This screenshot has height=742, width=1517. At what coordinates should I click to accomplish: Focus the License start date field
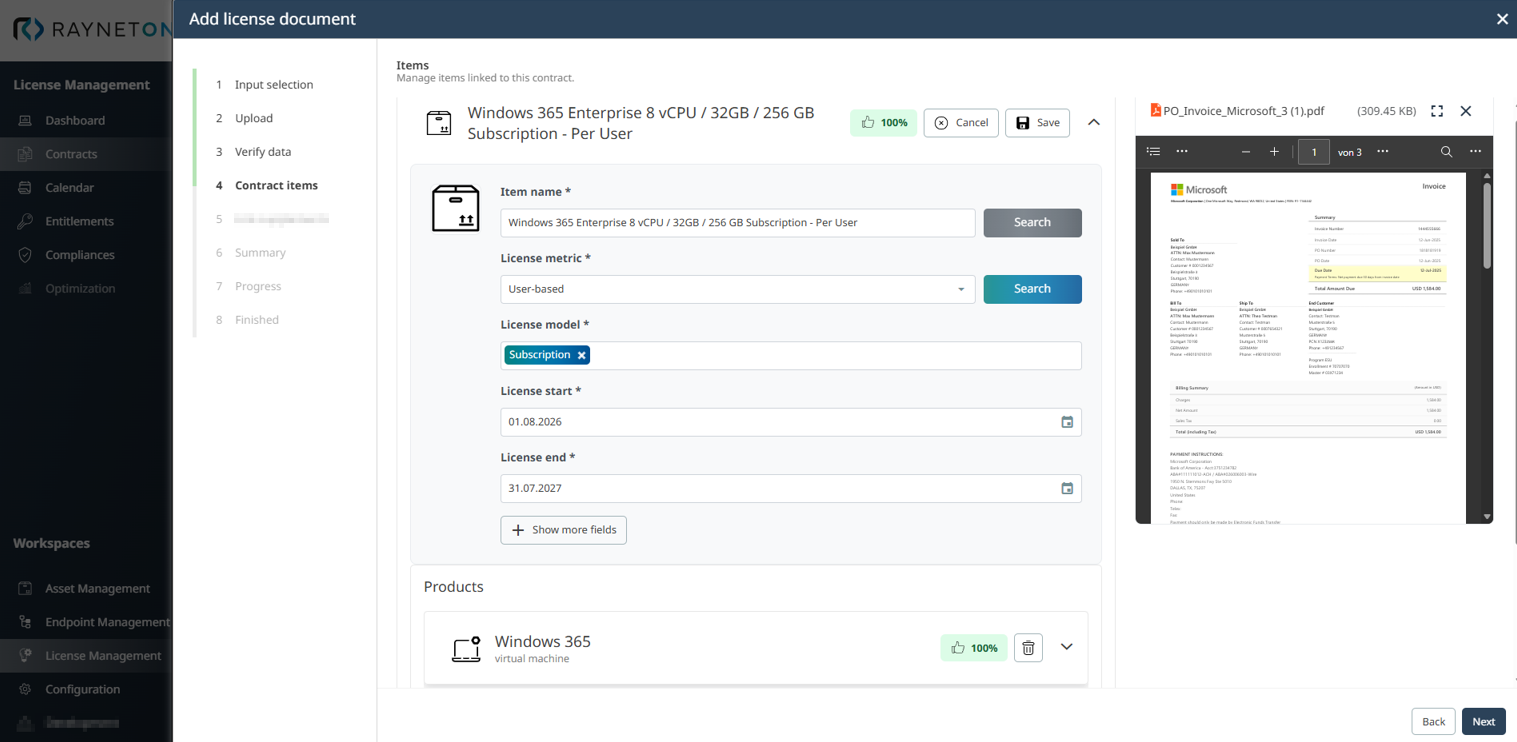(791, 422)
